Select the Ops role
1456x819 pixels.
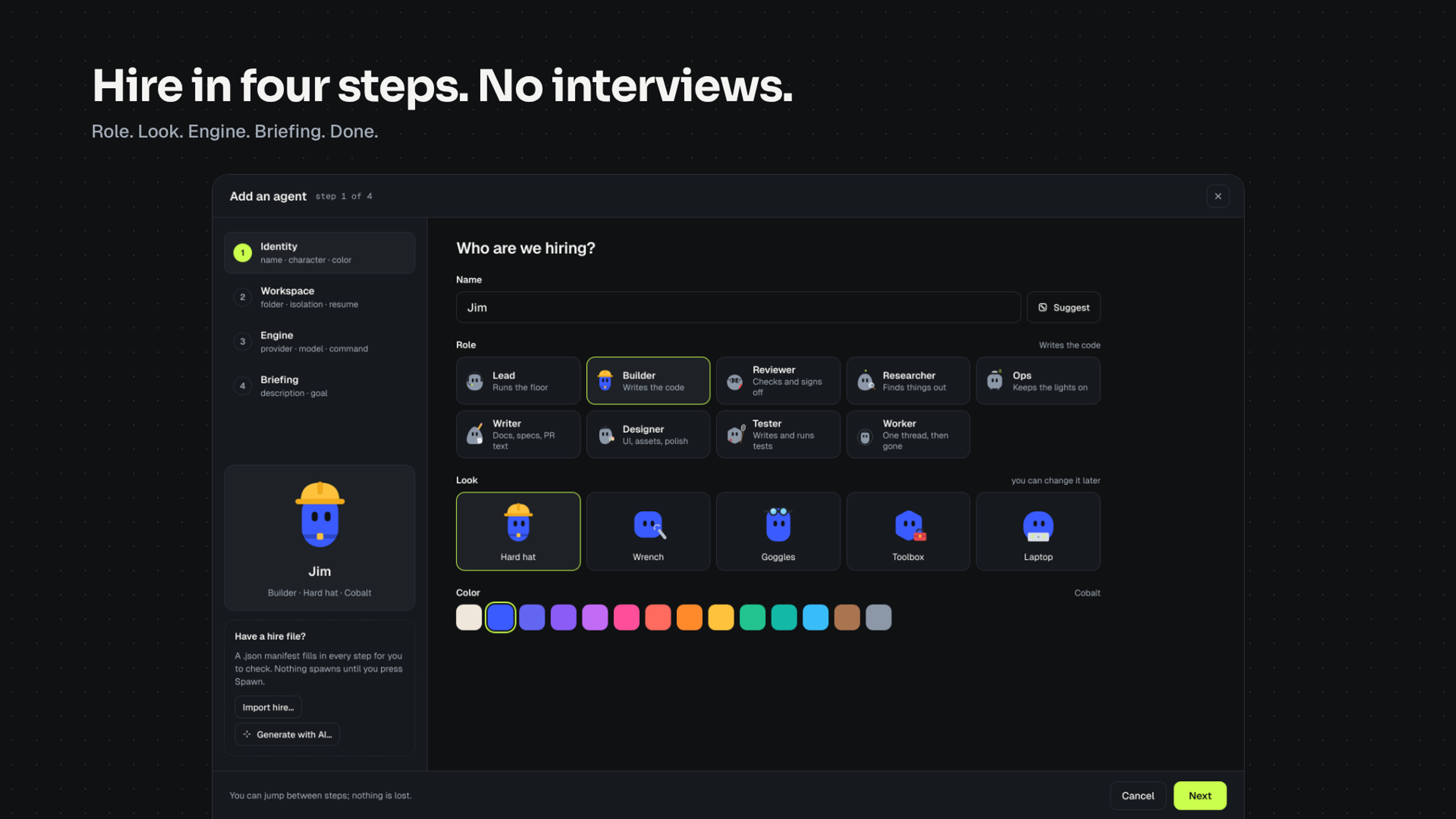click(x=1037, y=380)
